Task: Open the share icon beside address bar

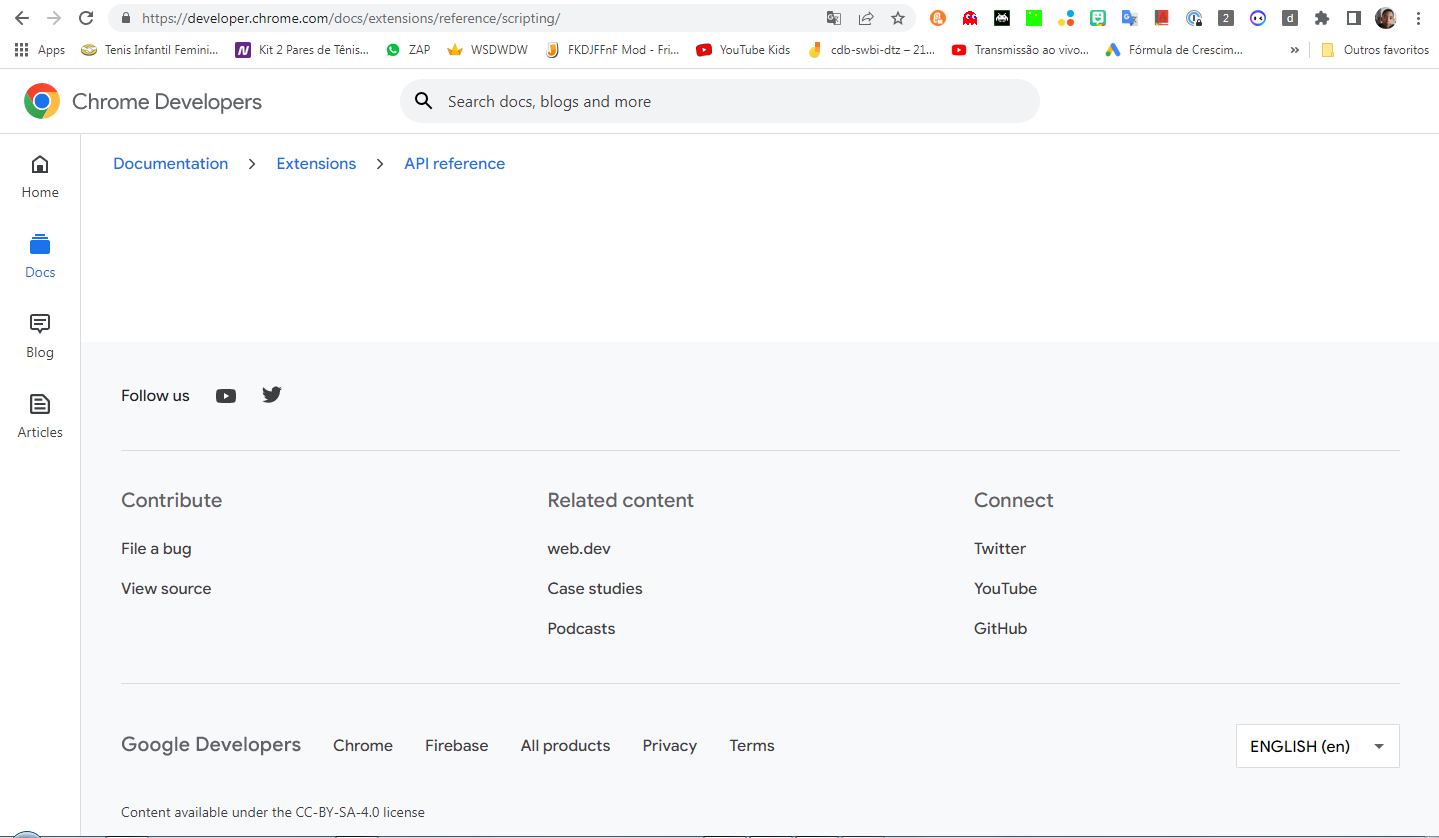Action: point(865,17)
